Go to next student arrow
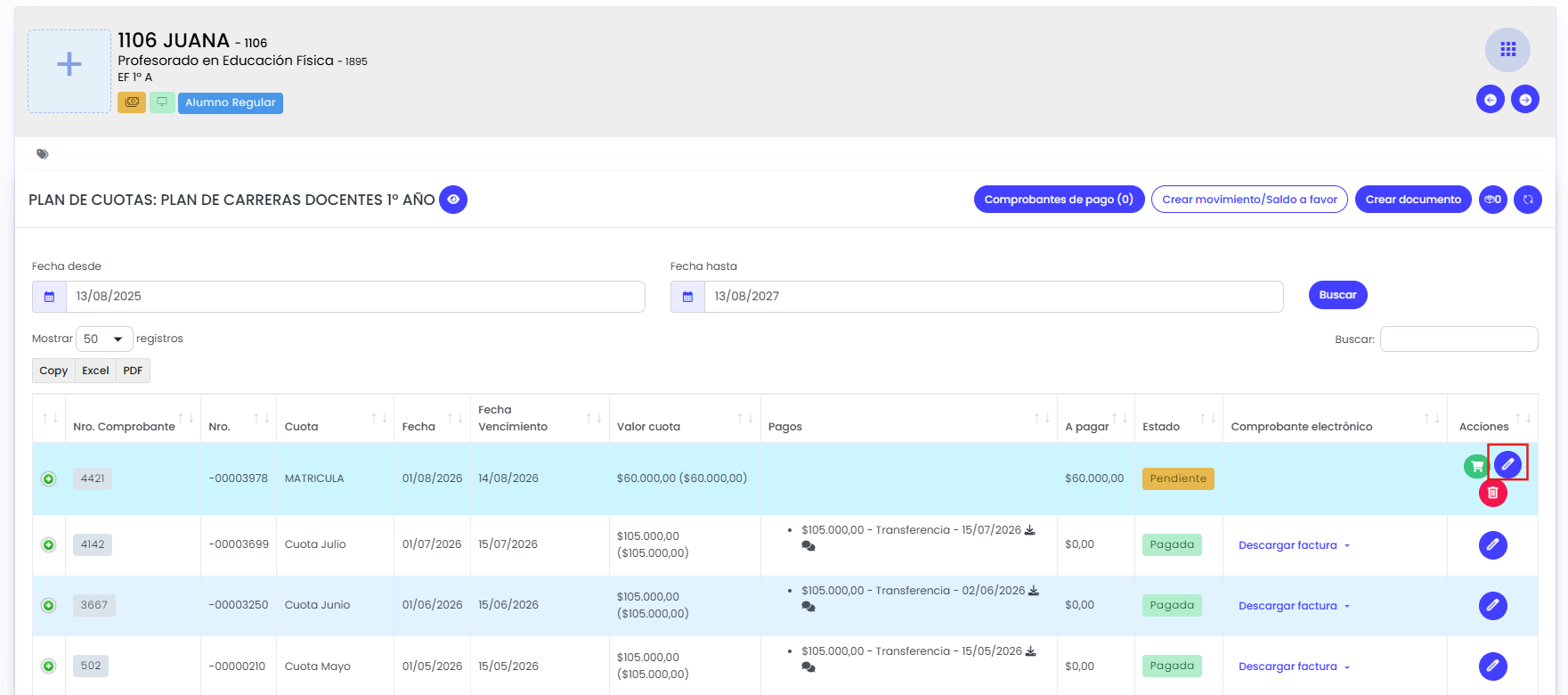Image resolution: width=1568 pixels, height=695 pixels. 1525,99
